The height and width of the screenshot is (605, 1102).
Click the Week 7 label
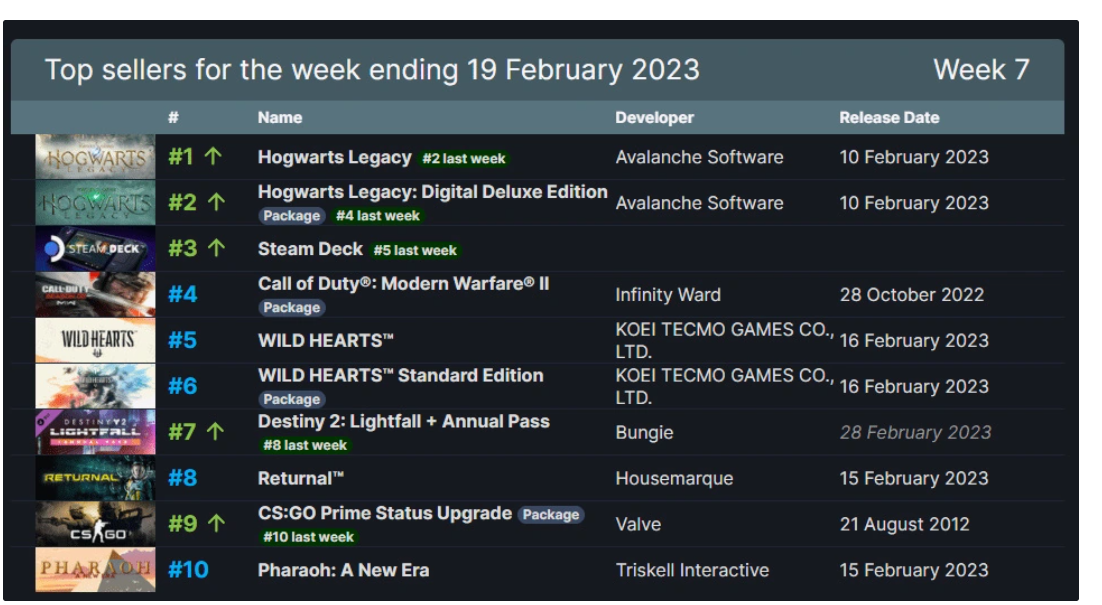coord(981,70)
